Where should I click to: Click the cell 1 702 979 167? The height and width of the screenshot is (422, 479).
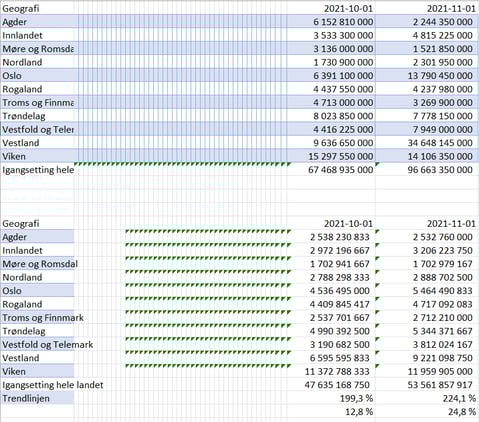(443, 264)
